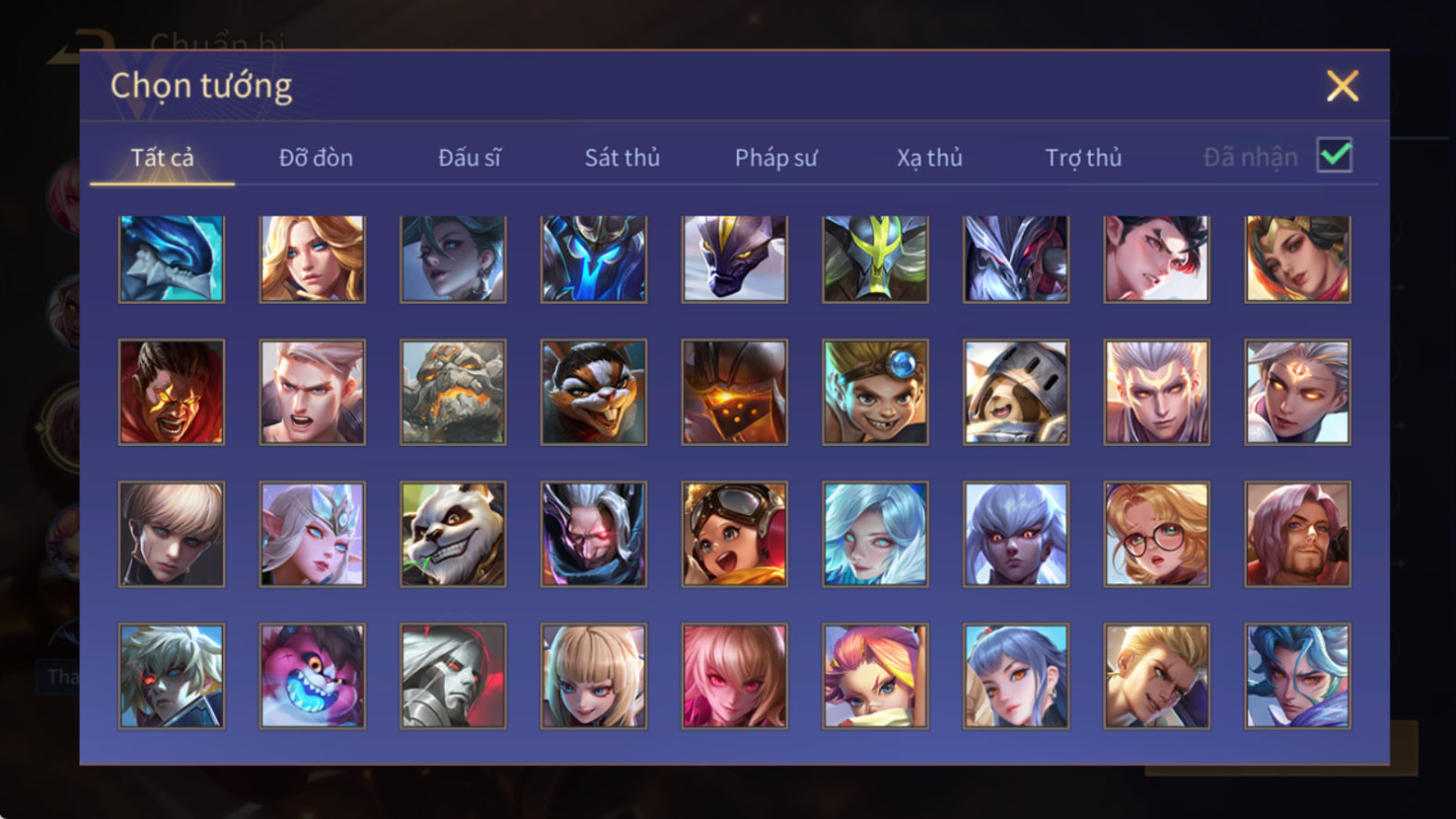Select the panda hero portrait
Screen dimensions: 1456x819
click(x=452, y=534)
